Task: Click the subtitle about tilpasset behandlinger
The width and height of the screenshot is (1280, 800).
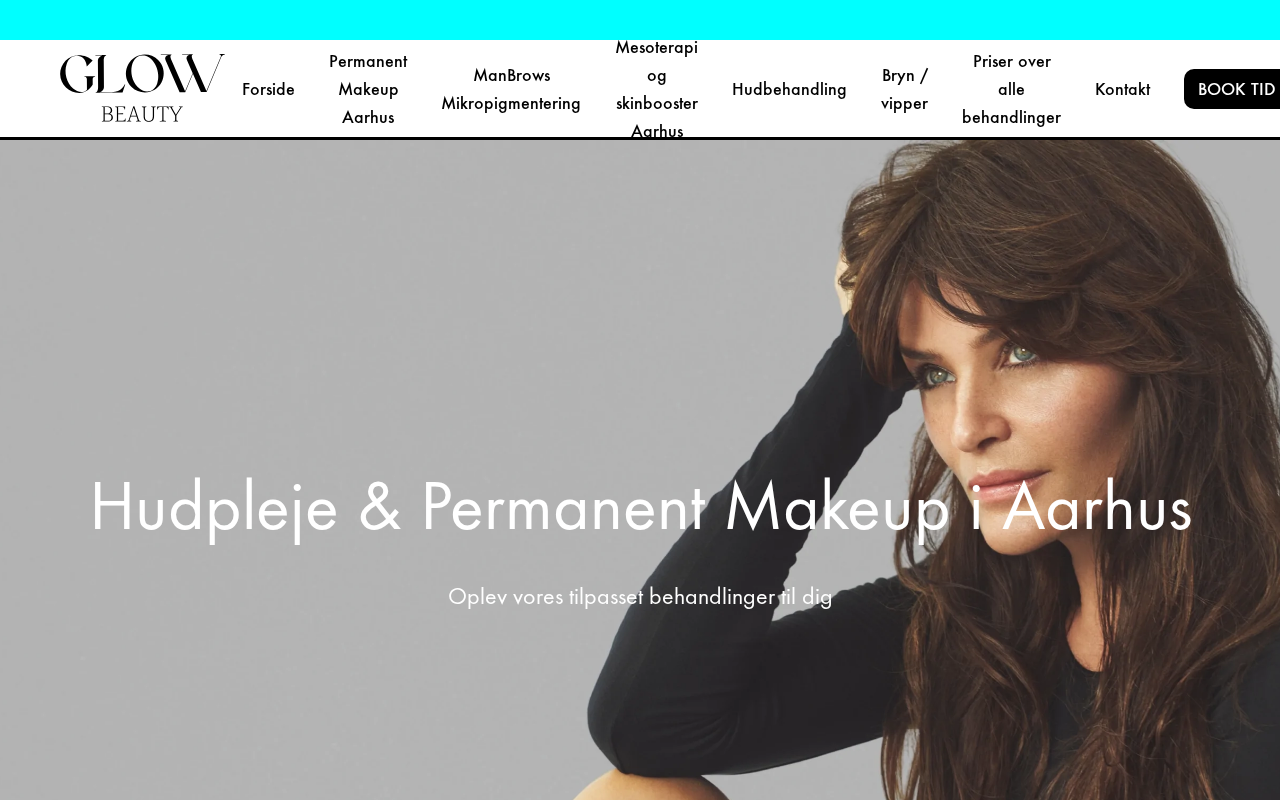Action: (x=640, y=597)
